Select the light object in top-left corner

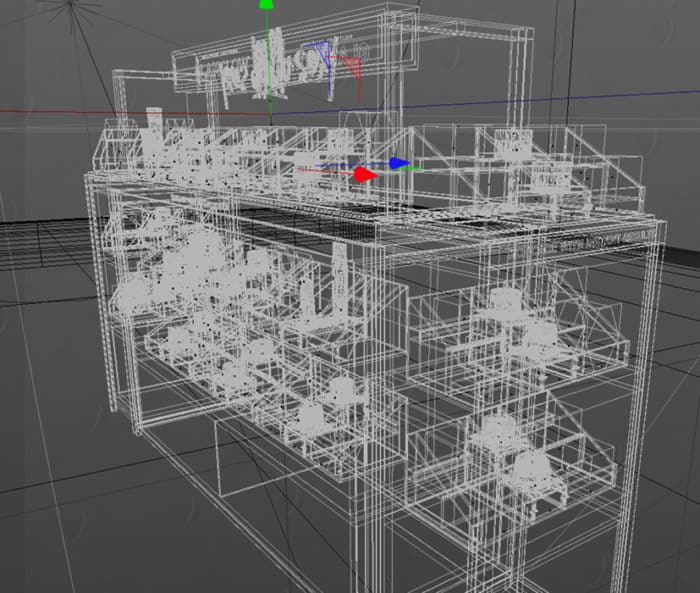pos(72,12)
